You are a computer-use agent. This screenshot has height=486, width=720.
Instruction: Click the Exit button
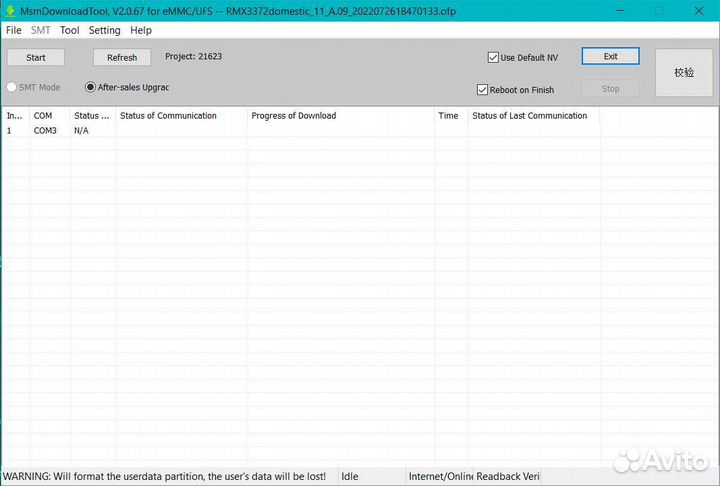pyautogui.click(x=610, y=56)
